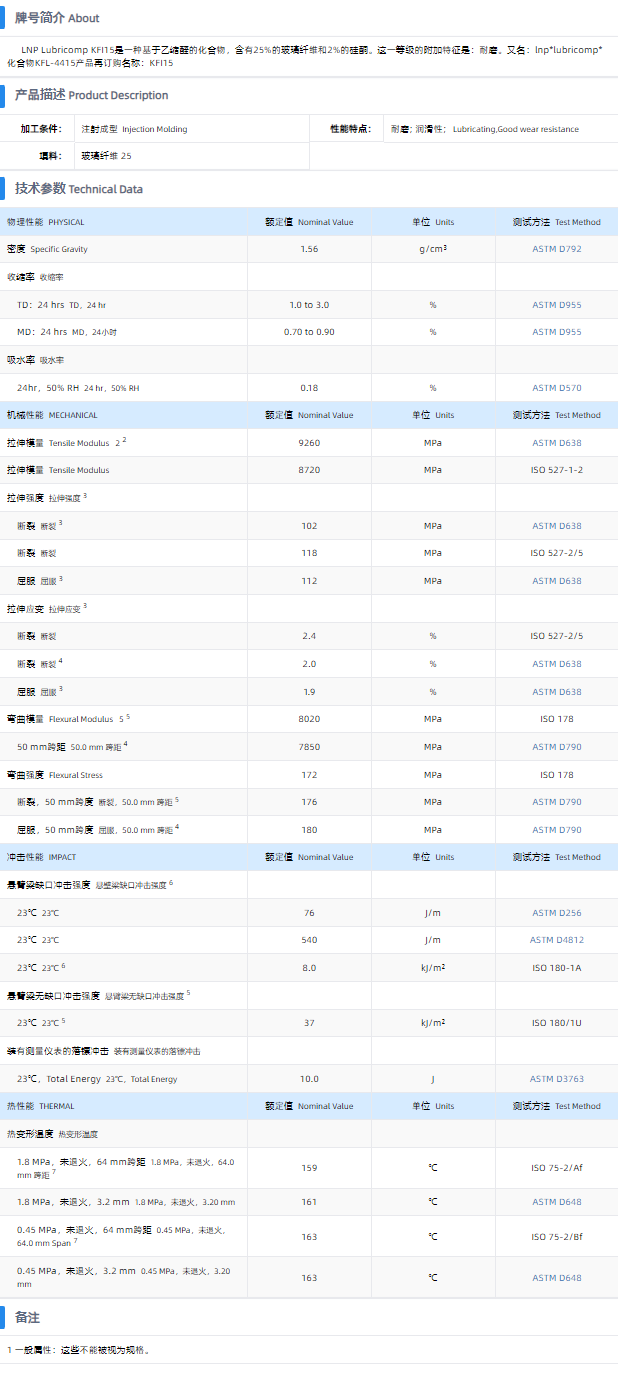The image size is (618, 1373).
Task: Open the ASTM D792 test method link
Action: tap(556, 249)
